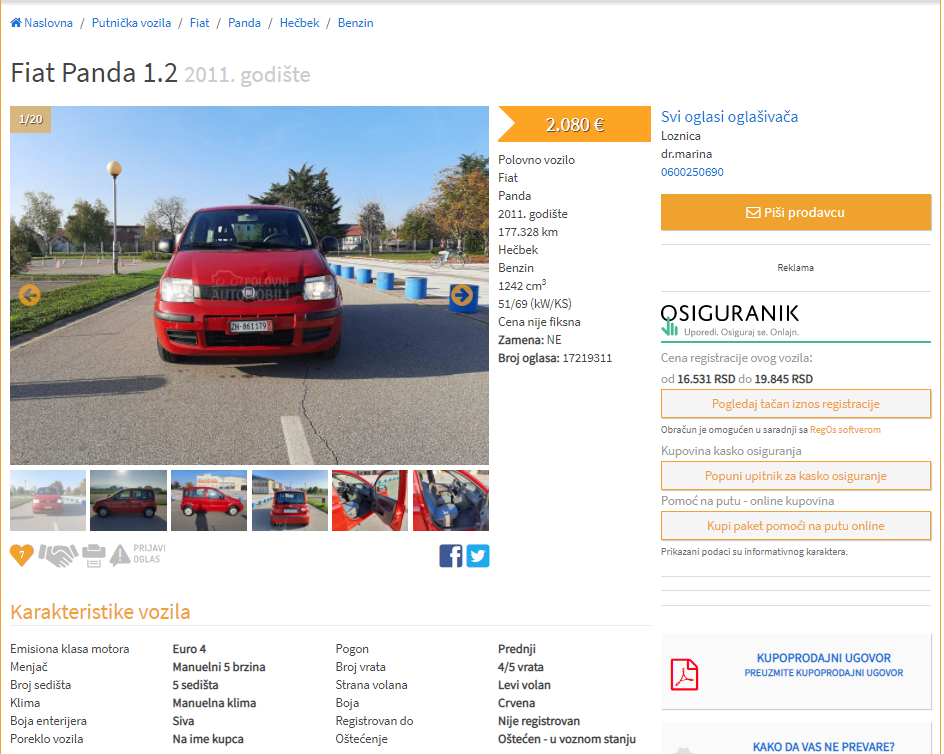Viewport: 944px width, 754px height.
Task: Open Putnička vozila breadcrumb link
Action: (131, 23)
